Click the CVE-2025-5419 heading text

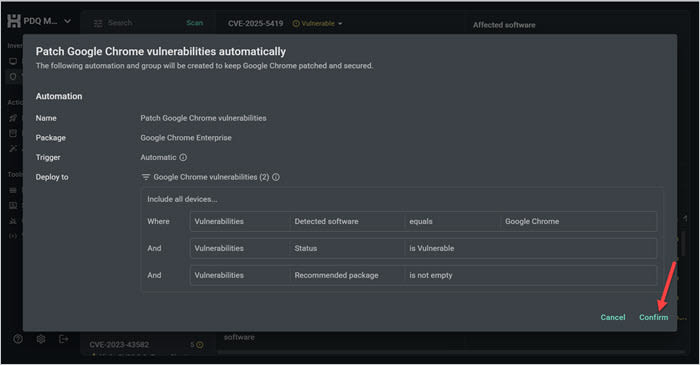255,23
